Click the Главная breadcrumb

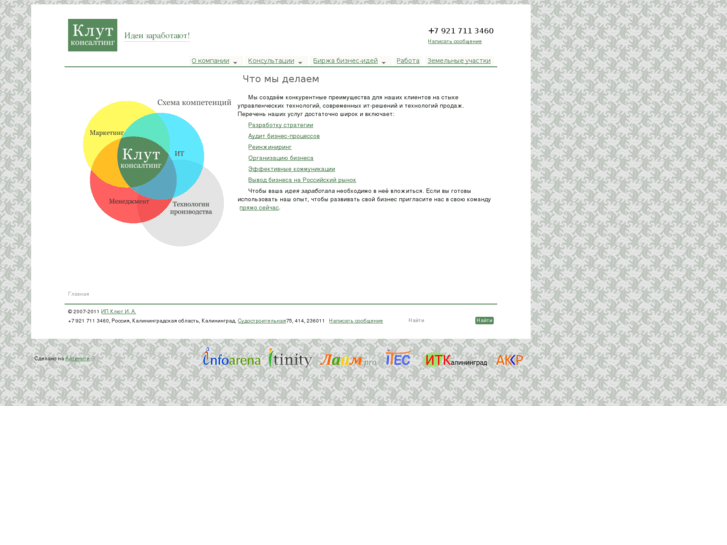pyautogui.click(x=78, y=294)
